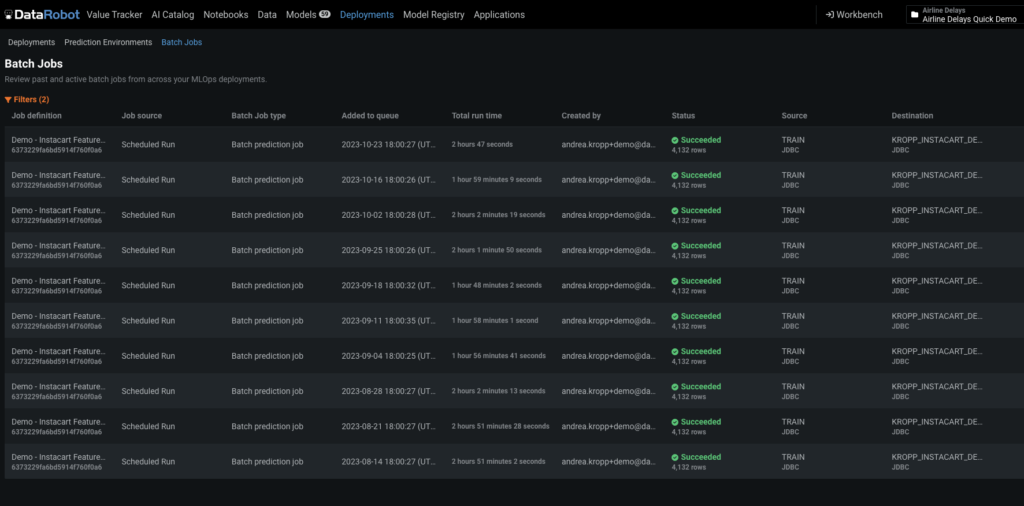Click green check icon for 2023-10-02 job

tap(675, 210)
